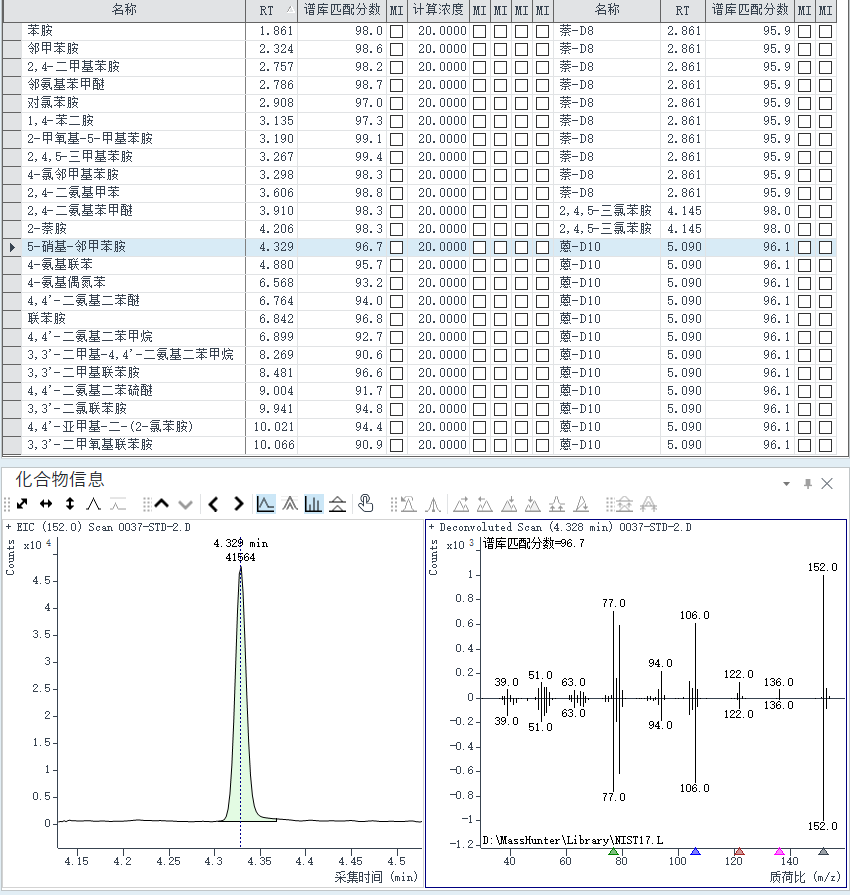Tick the MI checkbox beside score 98.0 in 苯胺 row
Viewport: 850px width, 895px height.
(x=396, y=31)
